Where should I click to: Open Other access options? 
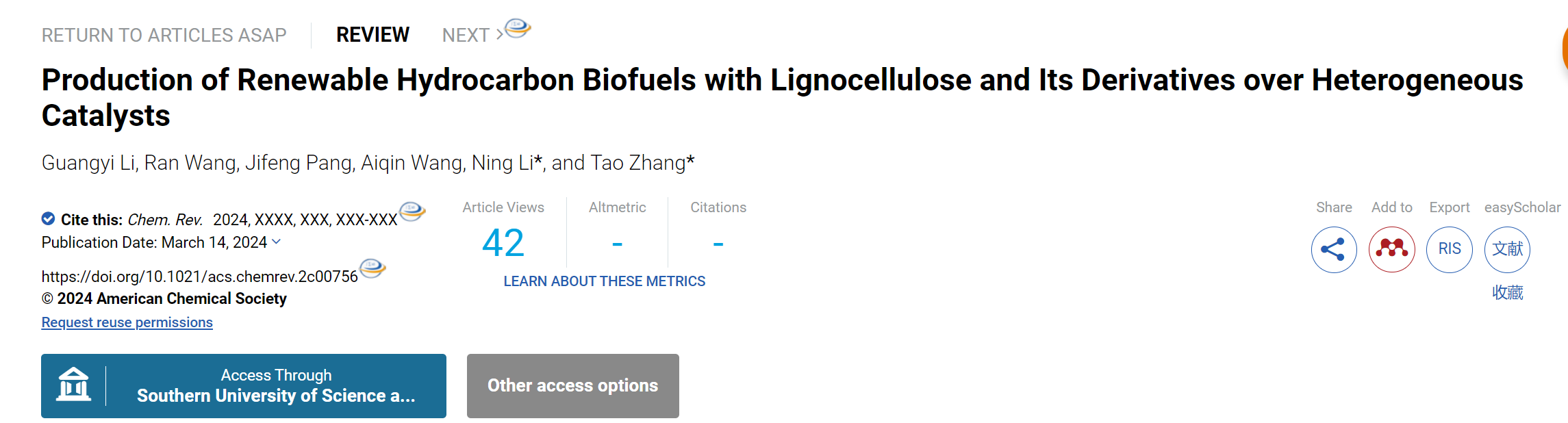click(573, 386)
